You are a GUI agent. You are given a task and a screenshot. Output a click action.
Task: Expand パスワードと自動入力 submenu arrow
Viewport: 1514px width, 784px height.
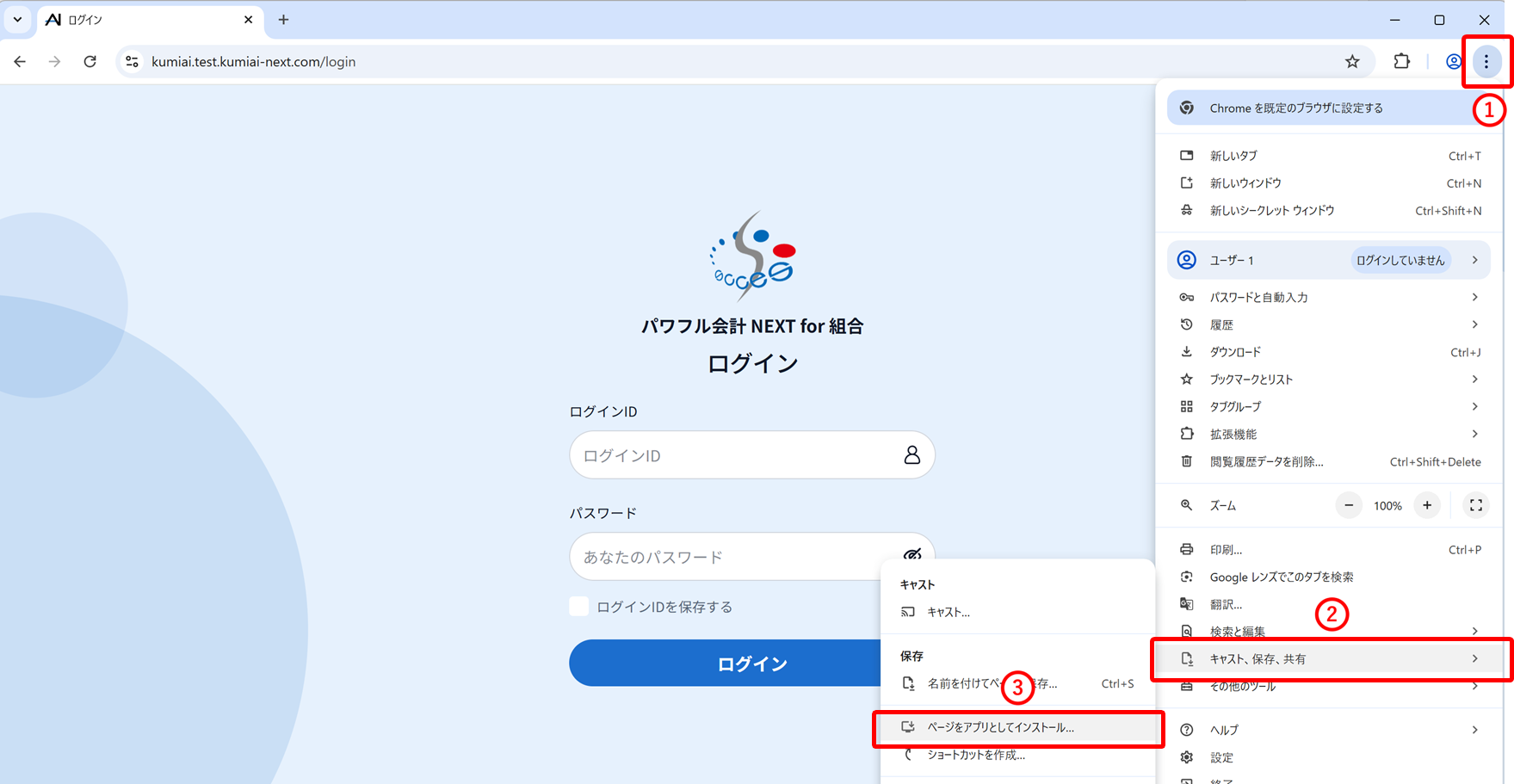[x=1474, y=297]
